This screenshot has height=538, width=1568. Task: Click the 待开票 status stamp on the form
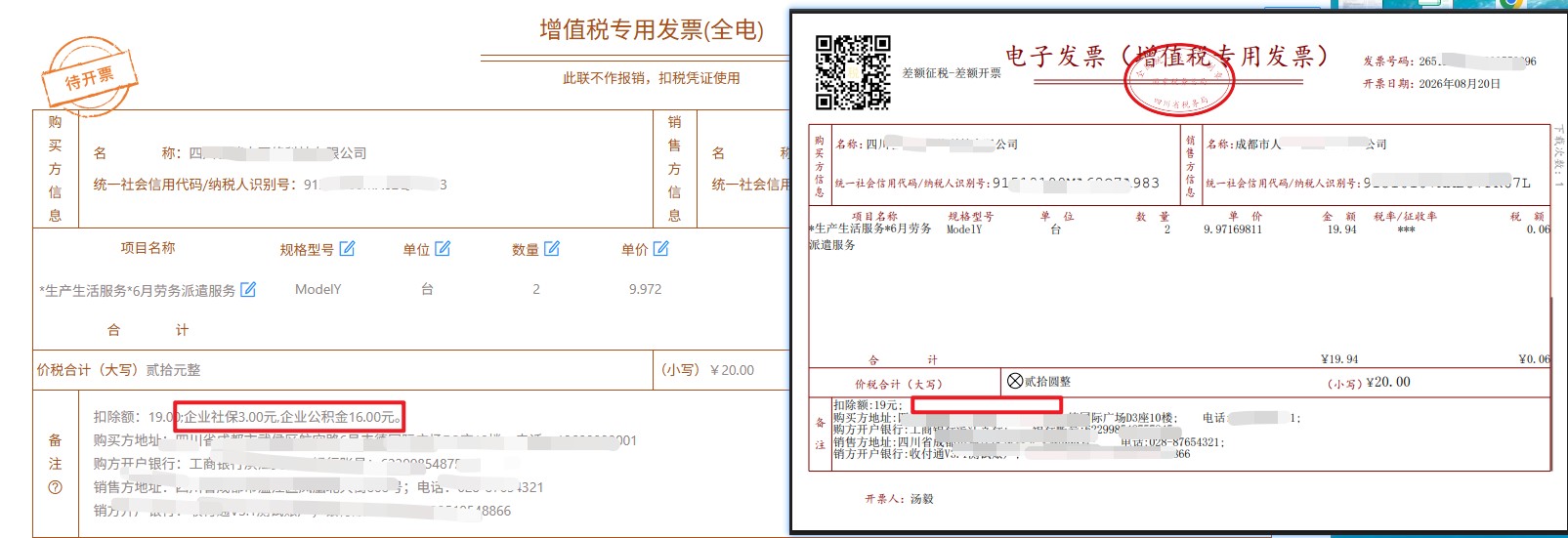click(x=90, y=77)
